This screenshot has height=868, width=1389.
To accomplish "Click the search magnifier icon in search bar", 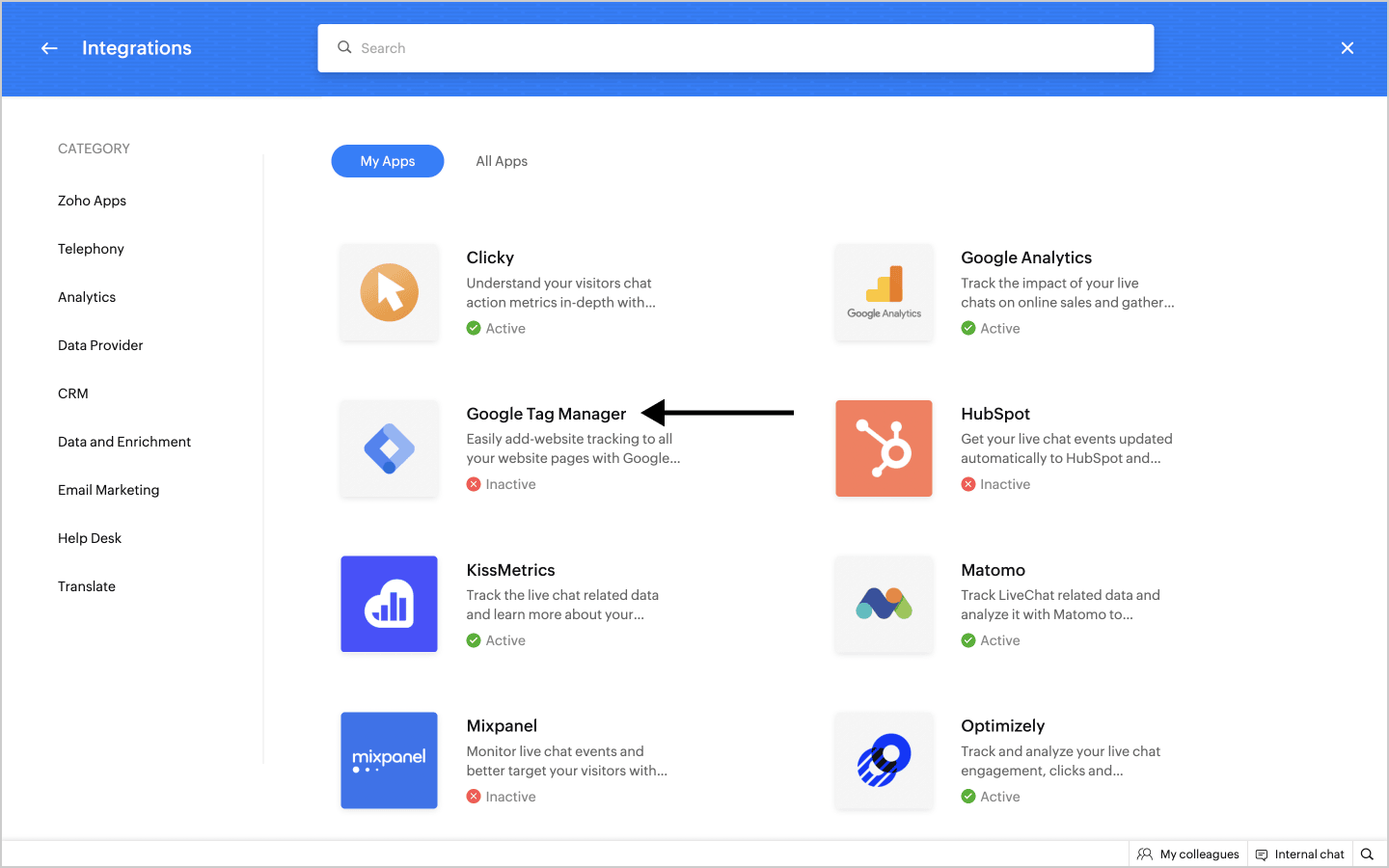I will coord(344,47).
